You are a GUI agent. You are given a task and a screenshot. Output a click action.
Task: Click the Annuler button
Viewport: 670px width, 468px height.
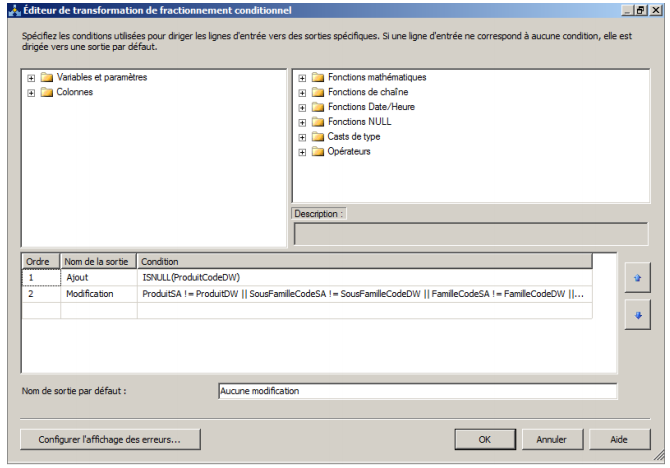point(551,439)
